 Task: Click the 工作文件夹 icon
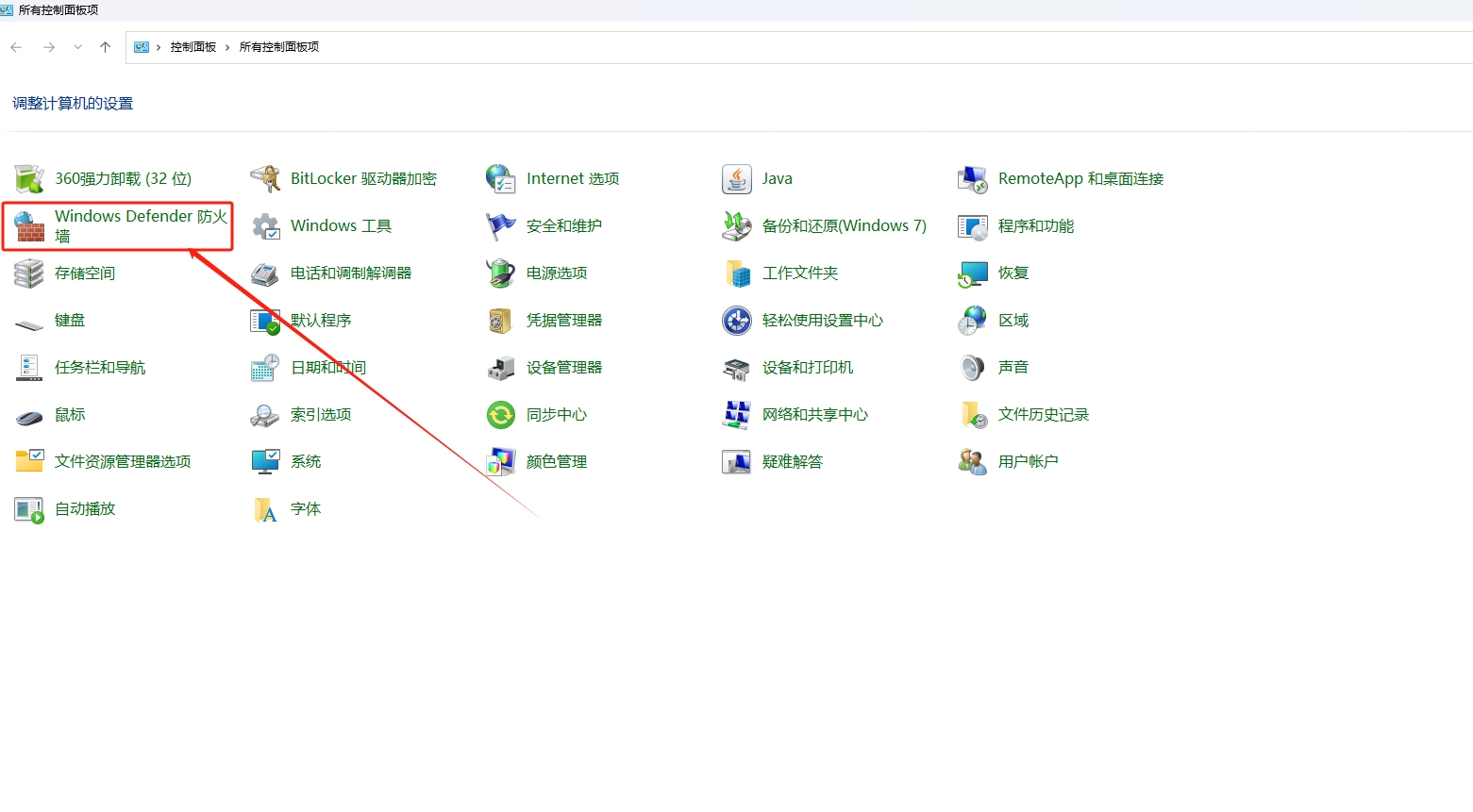pos(737,273)
